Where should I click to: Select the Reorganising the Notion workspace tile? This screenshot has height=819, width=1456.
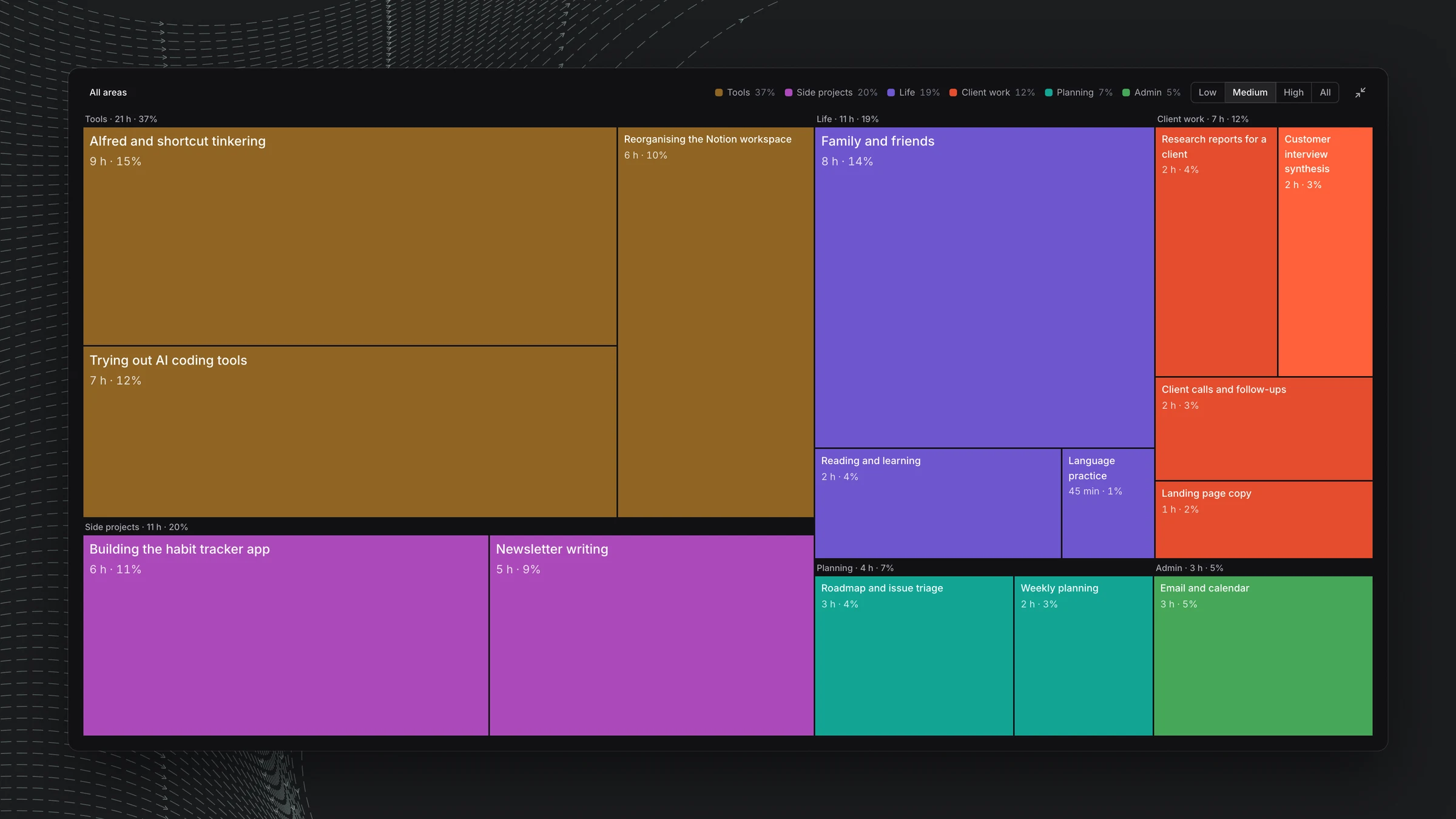coord(716,322)
